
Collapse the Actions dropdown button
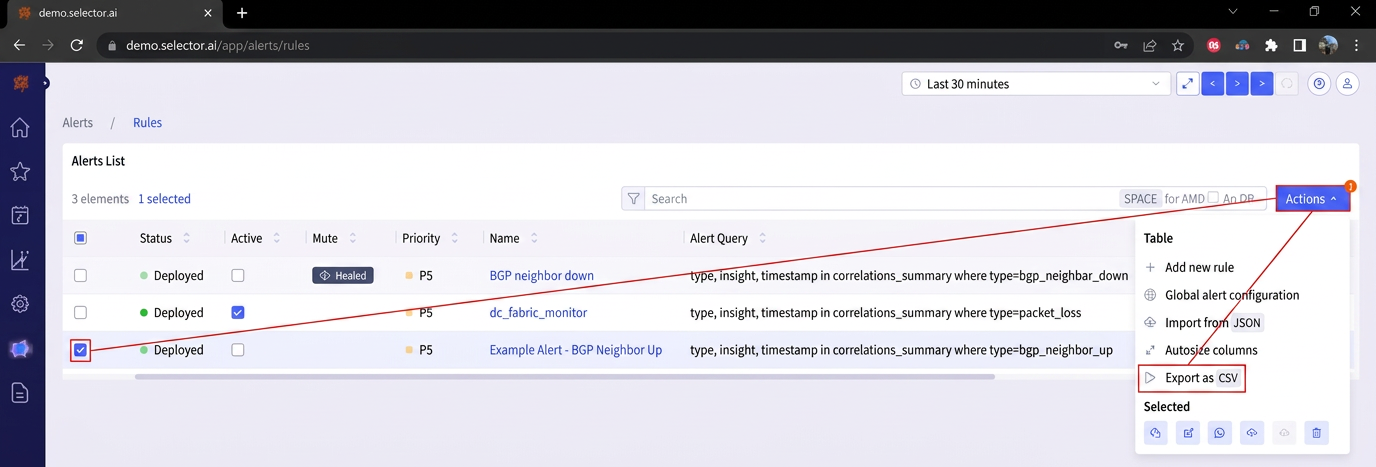tap(1312, 199)
